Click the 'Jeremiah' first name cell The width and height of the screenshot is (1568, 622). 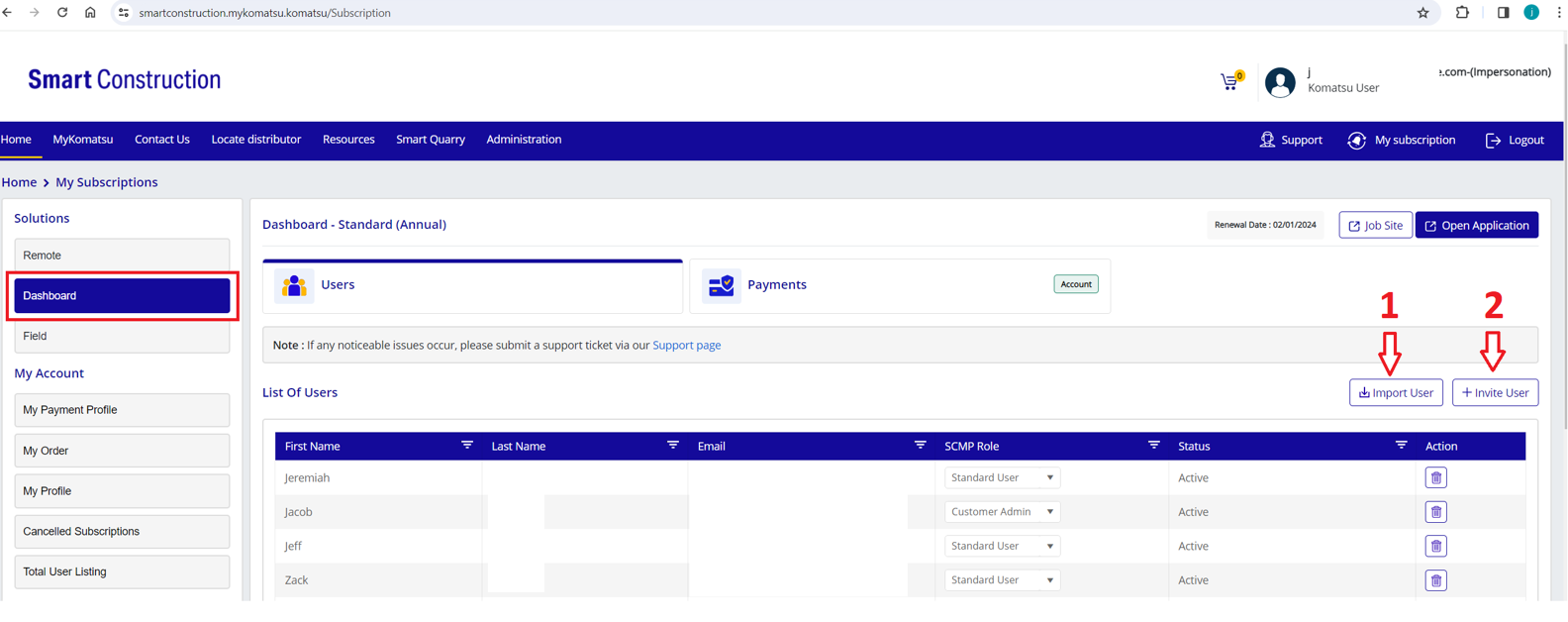click(x=378, y=478)
